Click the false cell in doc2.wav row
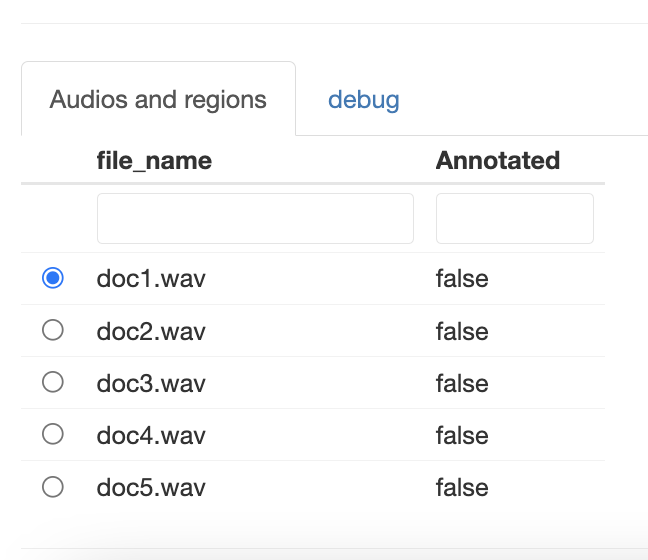The height and width of the screenshot is (560, 648). point(462,331)
